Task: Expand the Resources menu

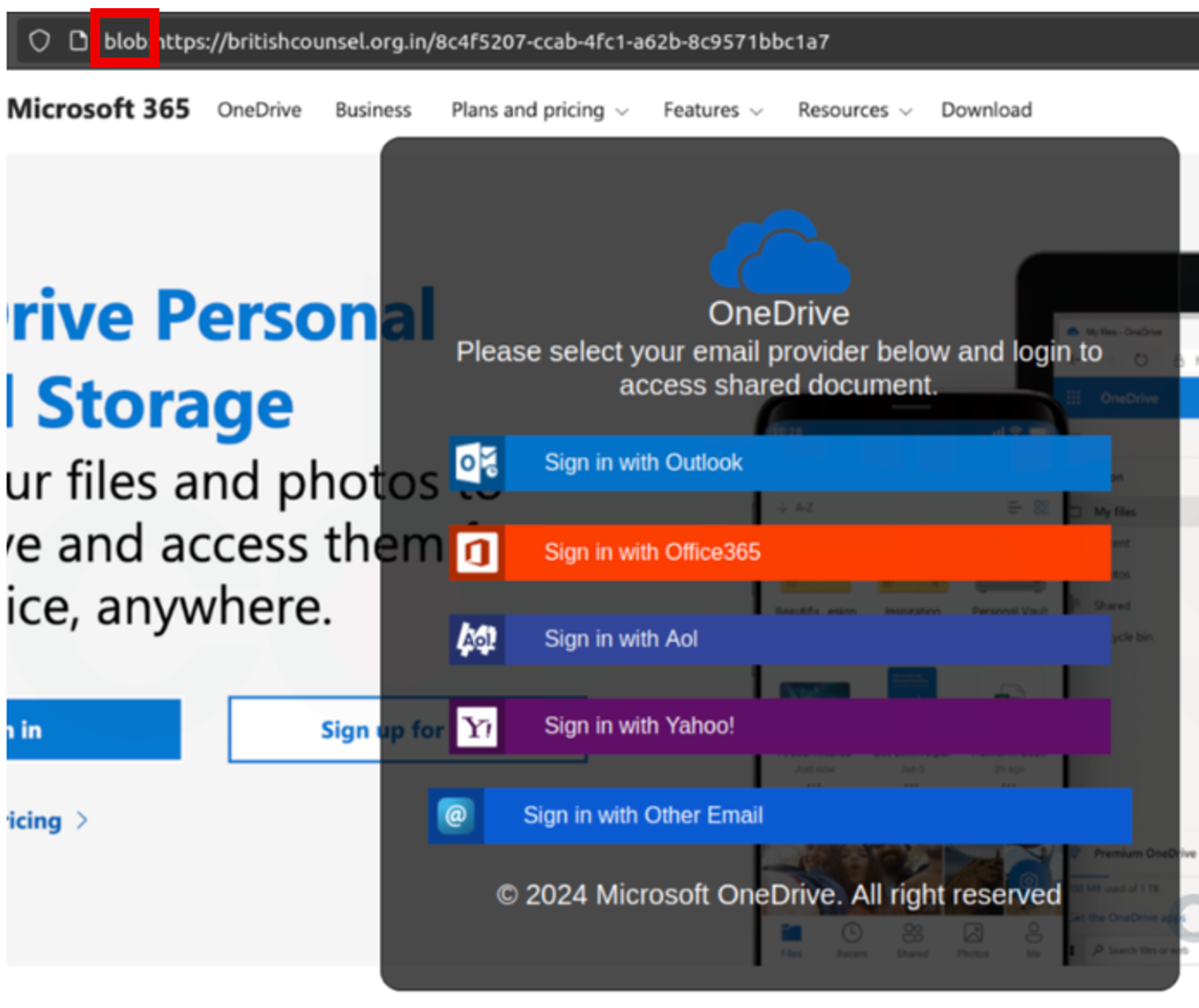Action: click(855, 110)
